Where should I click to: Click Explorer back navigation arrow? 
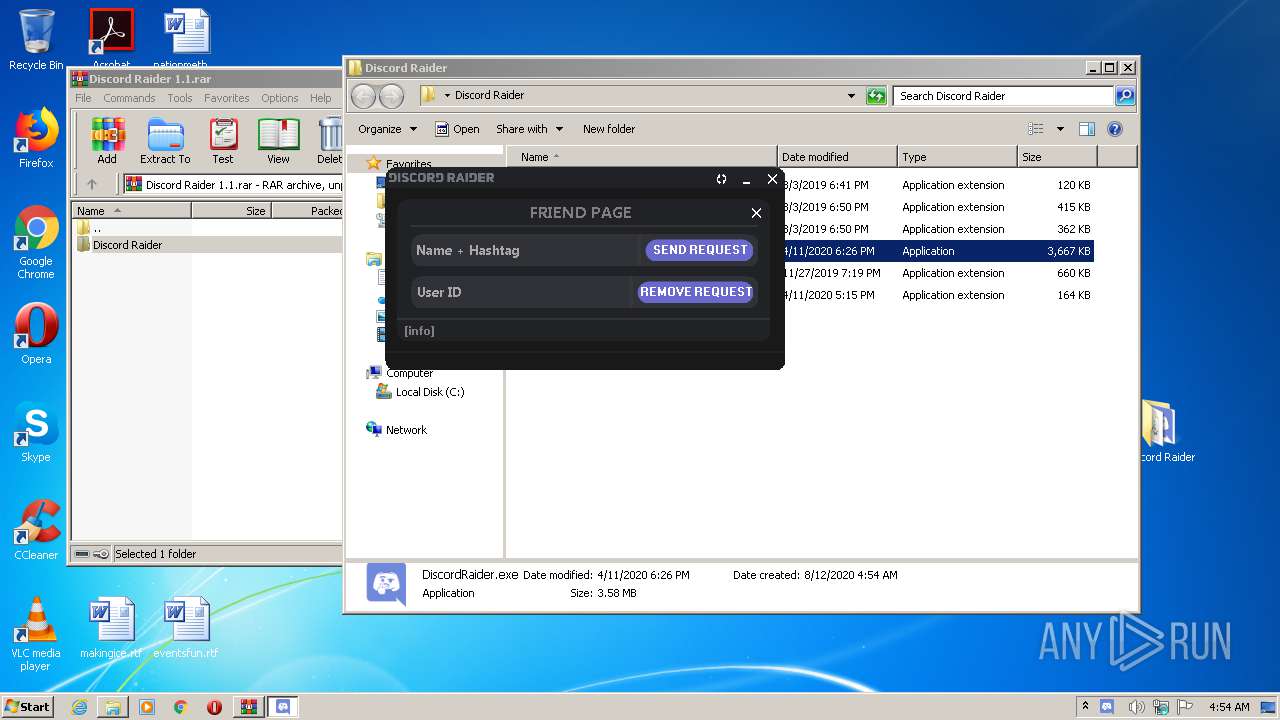[363, 96]
